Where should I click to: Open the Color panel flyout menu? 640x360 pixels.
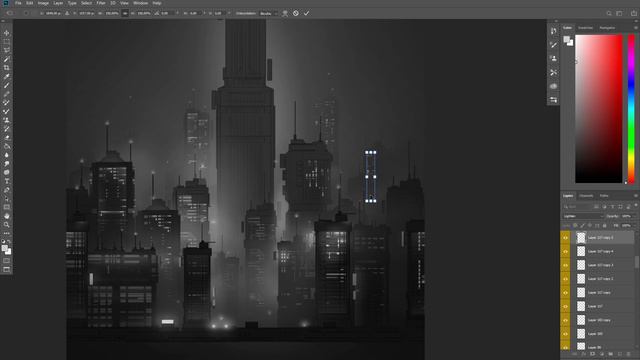636,28
